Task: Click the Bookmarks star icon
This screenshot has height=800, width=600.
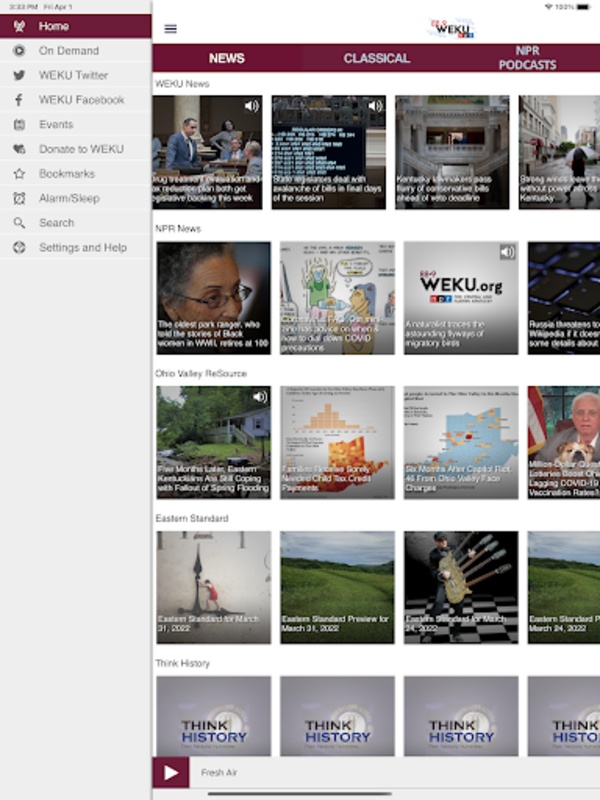Action: click(x=19, y=173)
